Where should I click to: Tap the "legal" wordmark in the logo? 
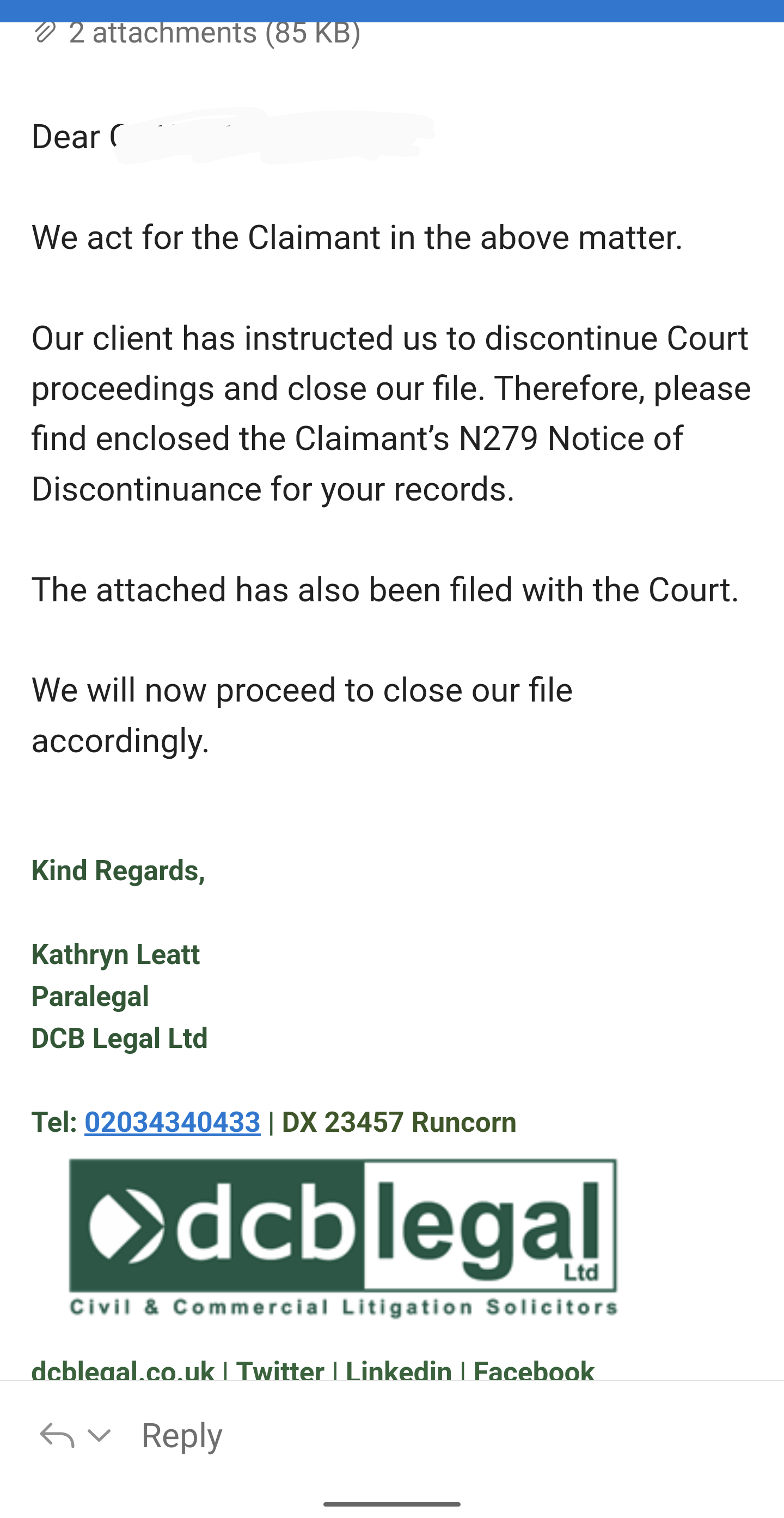(489, 1224)
